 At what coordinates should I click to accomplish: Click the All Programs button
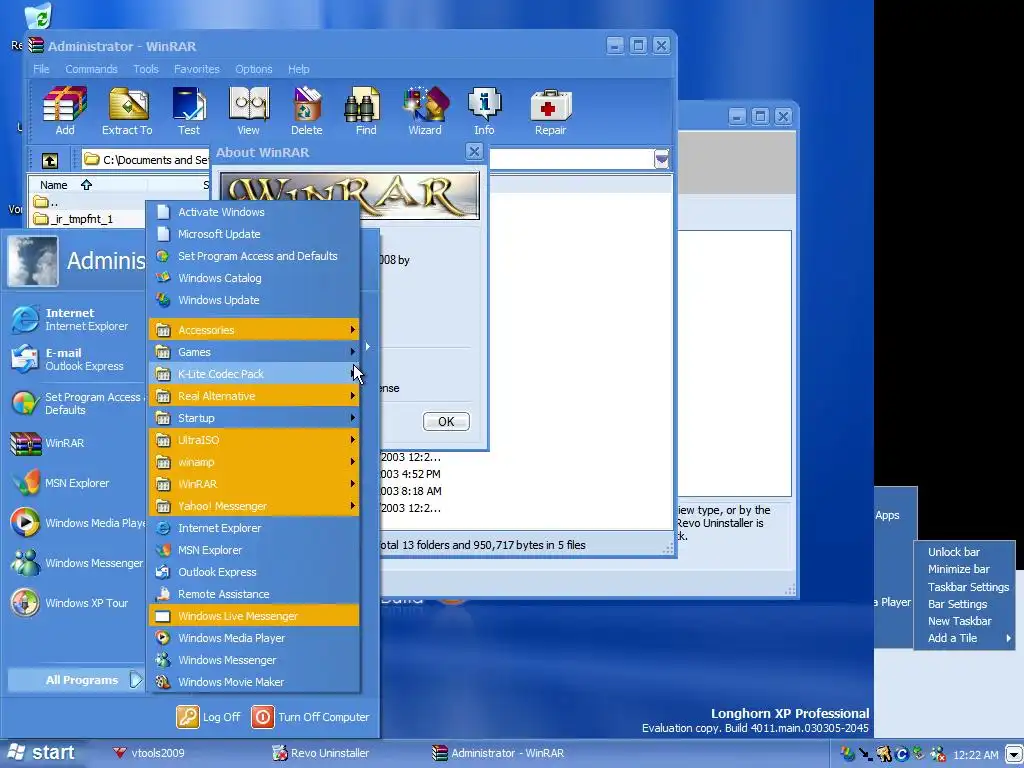click(76, 680)
